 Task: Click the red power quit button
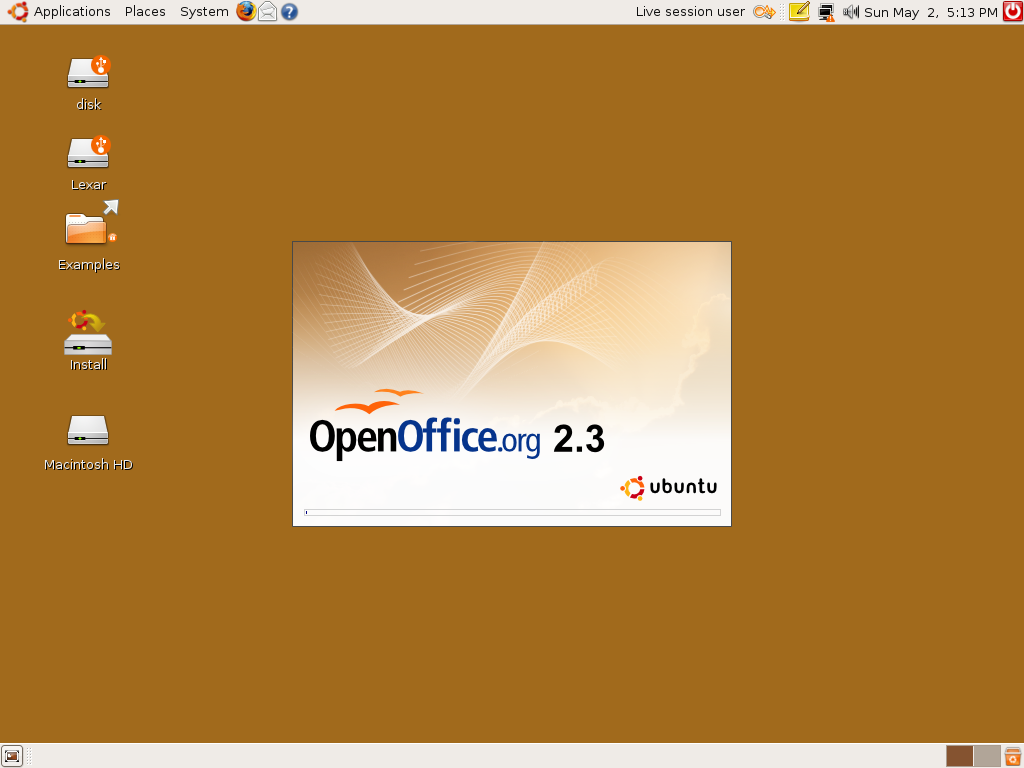pos(1013,12)
